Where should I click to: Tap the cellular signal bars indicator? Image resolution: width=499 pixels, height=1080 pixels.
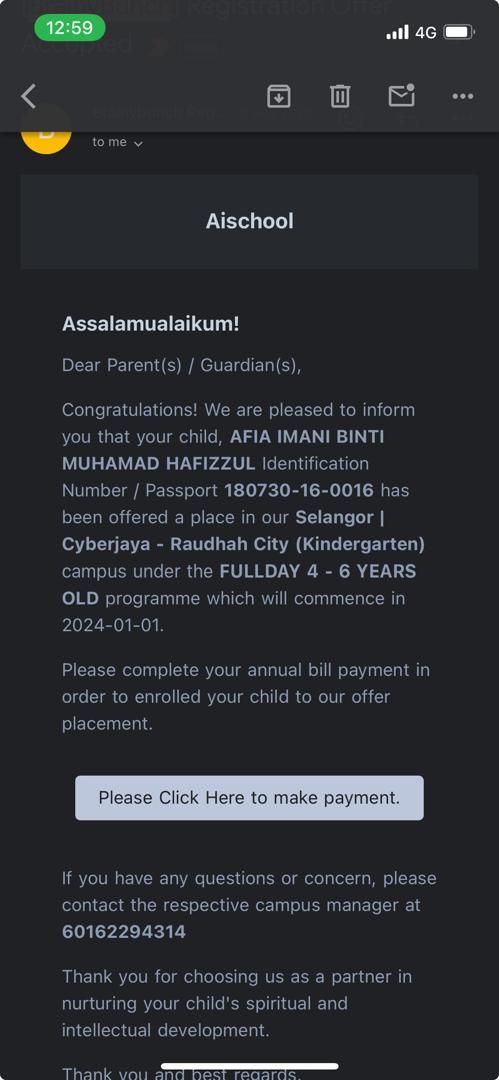397,32
